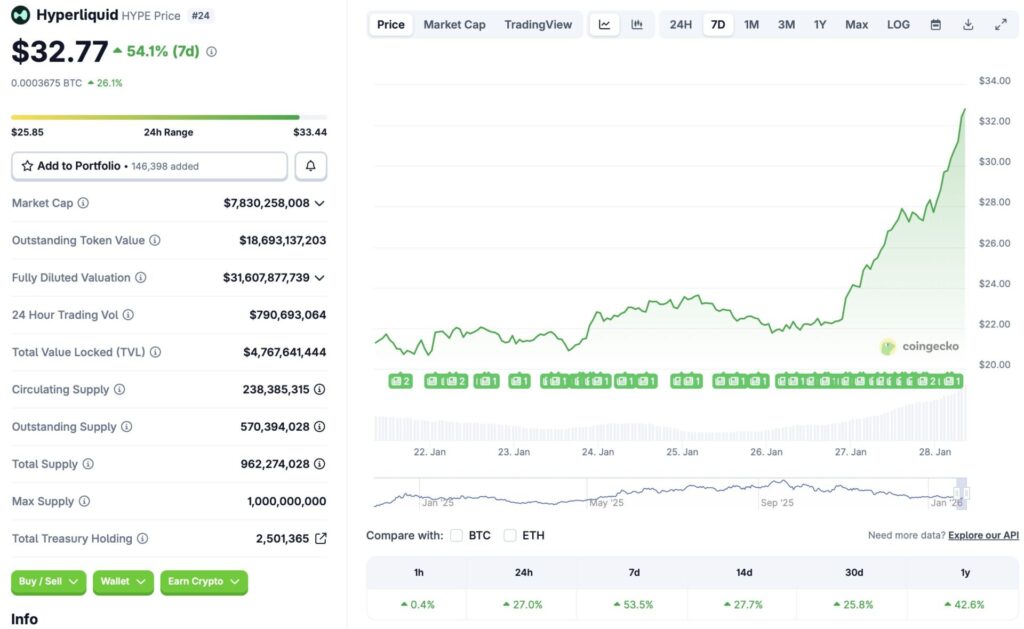
Task: Click Add to Portfolio button
Action: 149,166
